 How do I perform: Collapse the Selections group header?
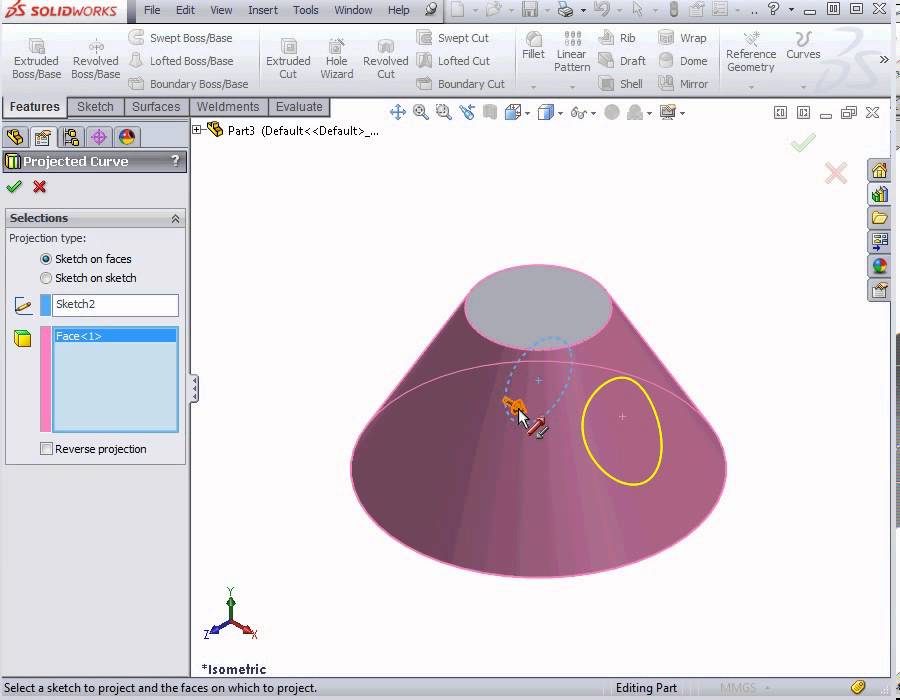pyautogui.click(x=176, y=218)
